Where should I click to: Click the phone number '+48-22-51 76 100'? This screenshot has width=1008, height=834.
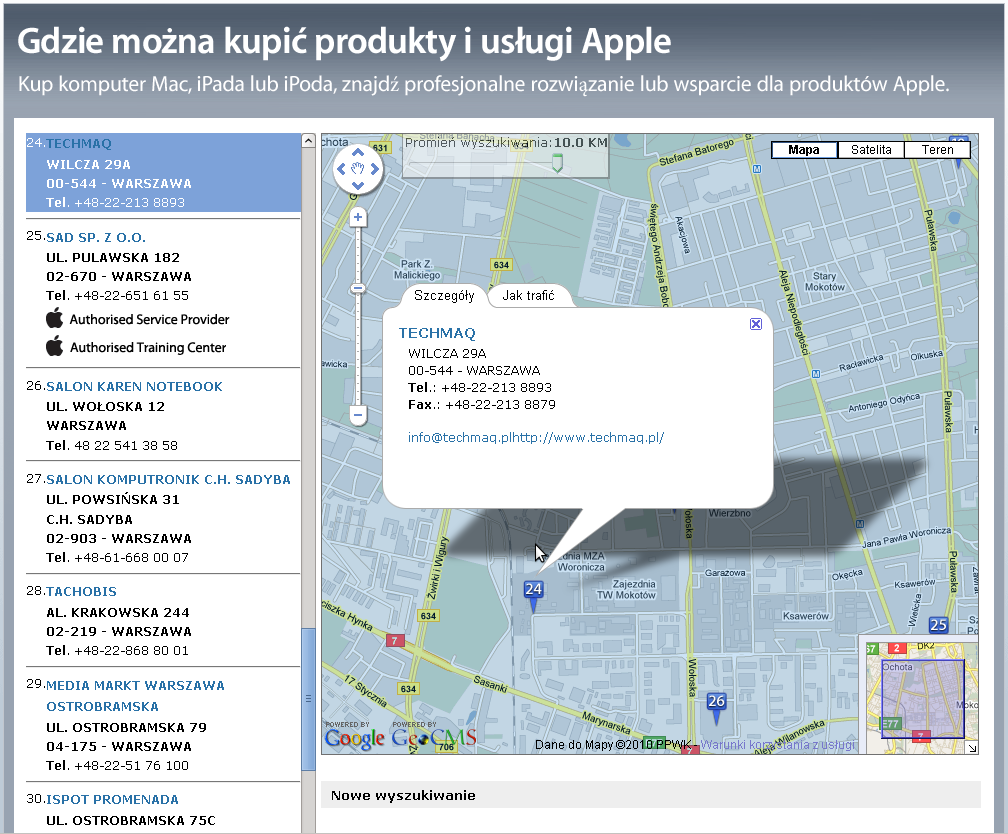pos(132,766)
